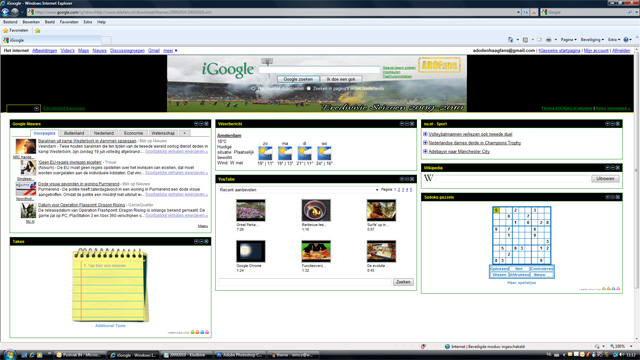Open the blue help question mark icon
The width and height of the screenshot is (640, 360).
coord(626,40)
